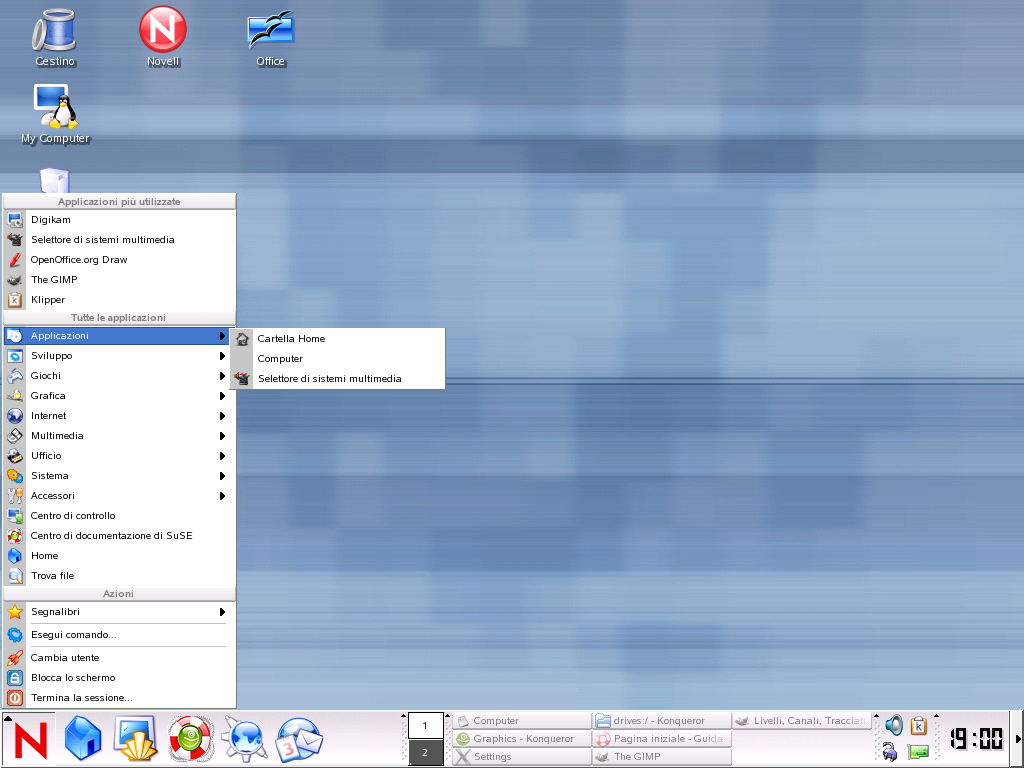
Task: Launch Novell from the desktop icon
Action: click(161, 31)
